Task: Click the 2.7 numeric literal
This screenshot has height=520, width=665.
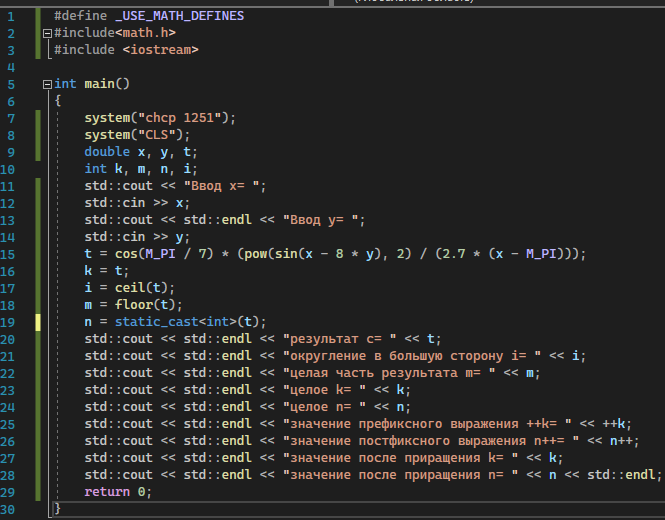Action: (454, 254)
